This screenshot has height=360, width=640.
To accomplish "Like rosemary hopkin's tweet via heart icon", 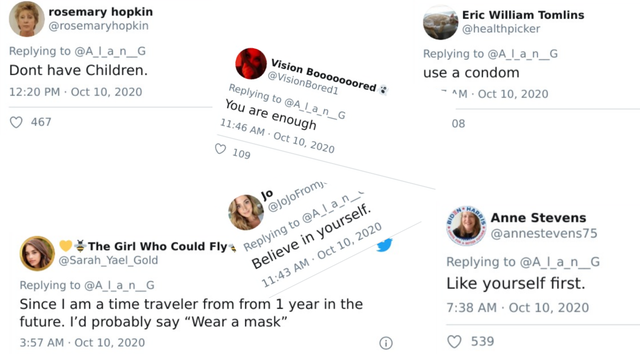I will click(16, 122).
